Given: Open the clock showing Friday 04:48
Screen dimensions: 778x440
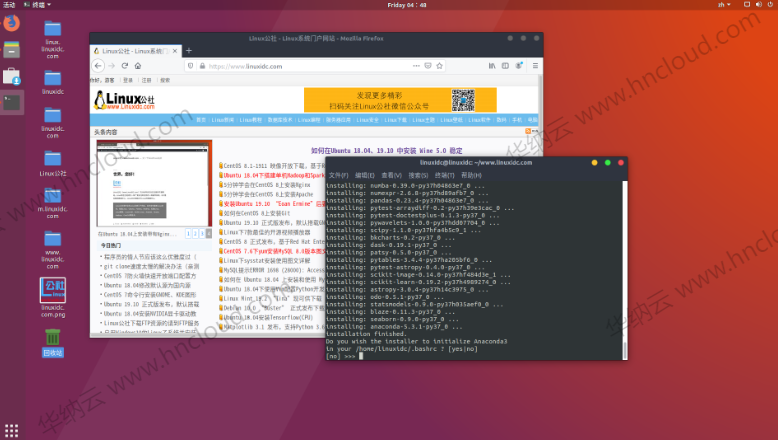Looking at the screenshot, I should (x=406, y=5).
